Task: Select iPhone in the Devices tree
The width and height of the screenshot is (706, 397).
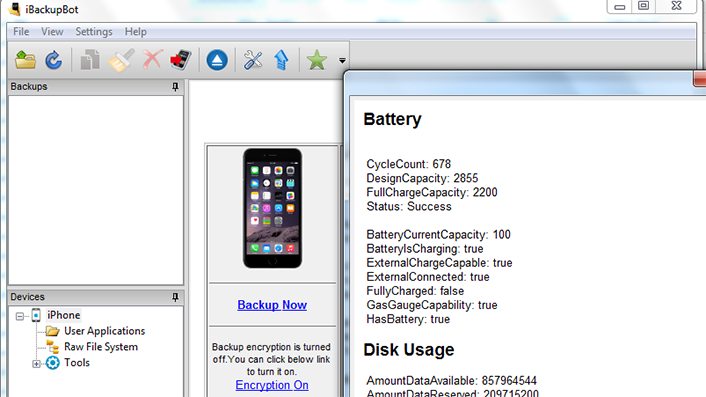Action: [63, 315]
